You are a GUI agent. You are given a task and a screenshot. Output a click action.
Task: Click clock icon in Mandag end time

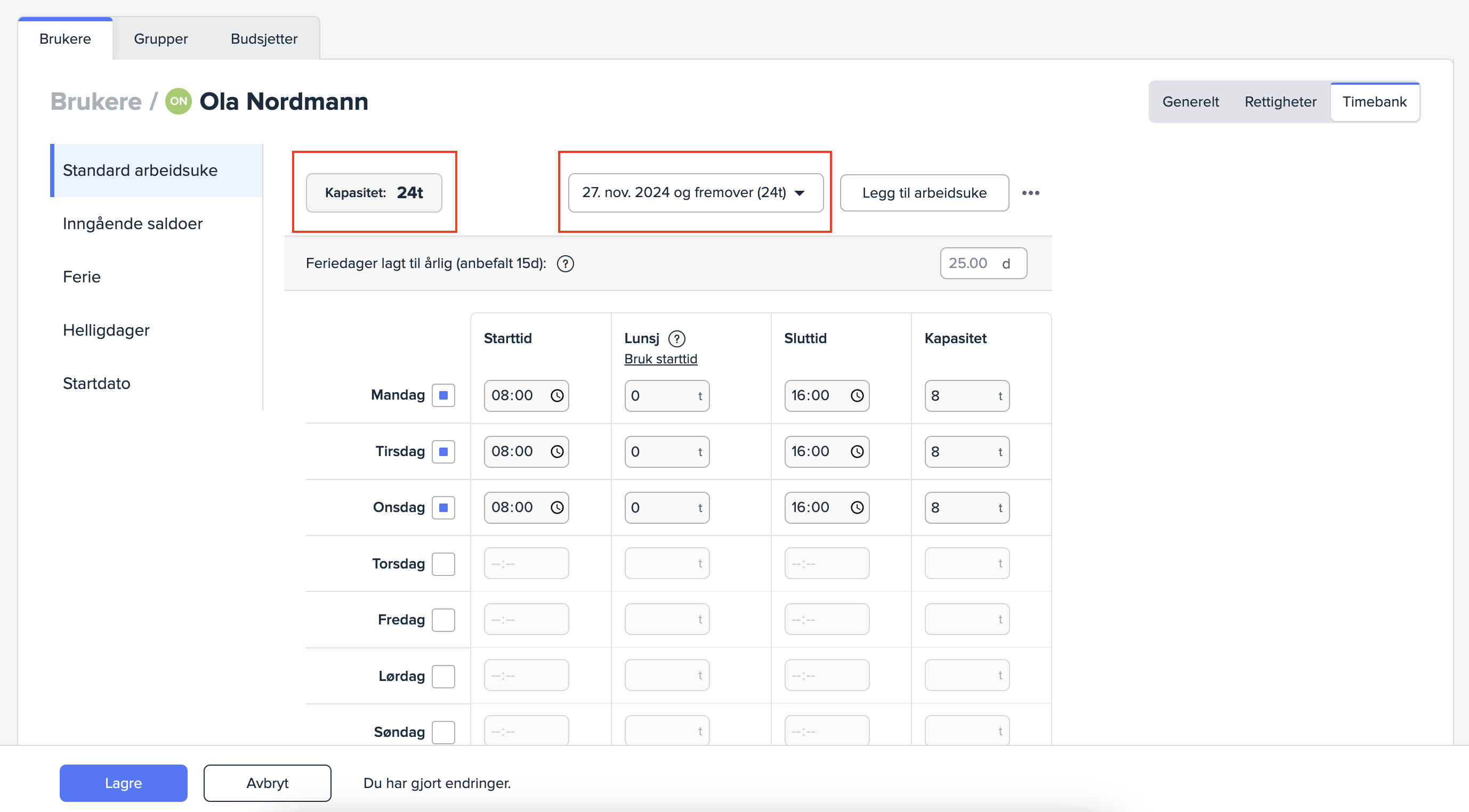[857, 395]
